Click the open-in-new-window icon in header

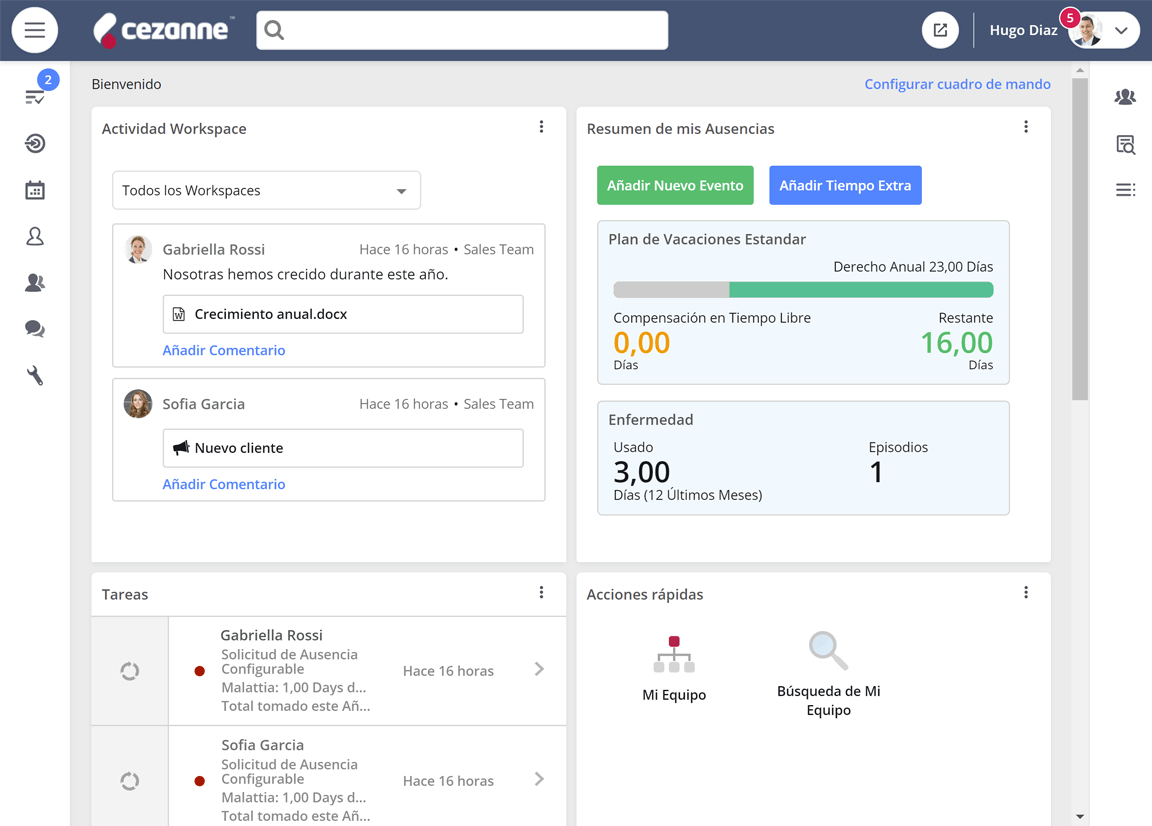click(940, 30)
